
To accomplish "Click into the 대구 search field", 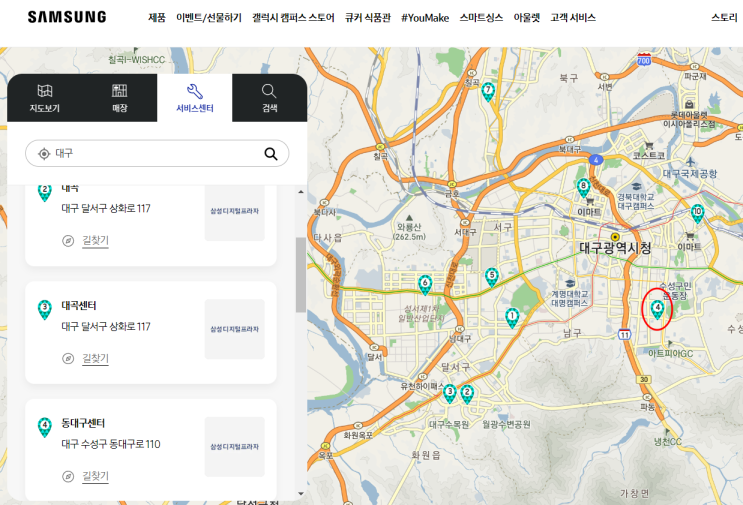I will [156, 153].
